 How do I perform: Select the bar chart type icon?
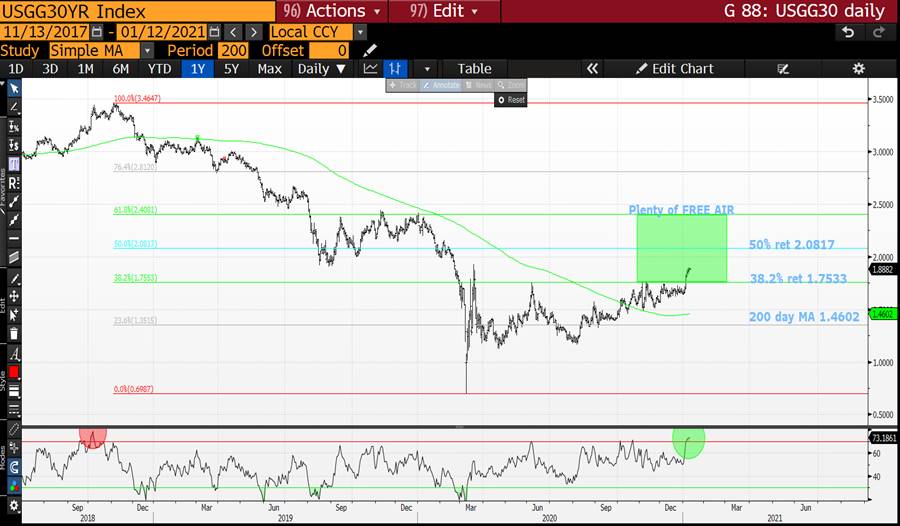click(397, 68)
